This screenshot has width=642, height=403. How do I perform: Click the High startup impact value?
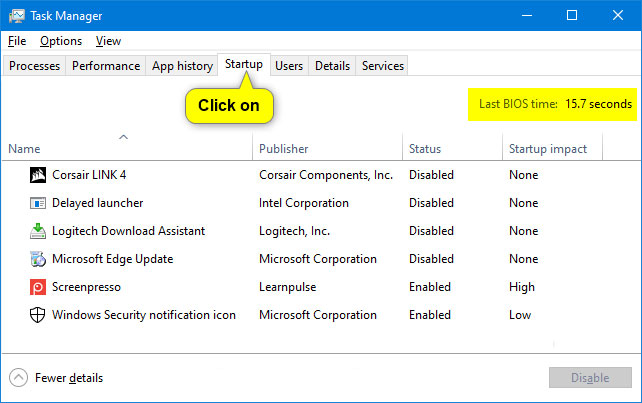(522, 287)
